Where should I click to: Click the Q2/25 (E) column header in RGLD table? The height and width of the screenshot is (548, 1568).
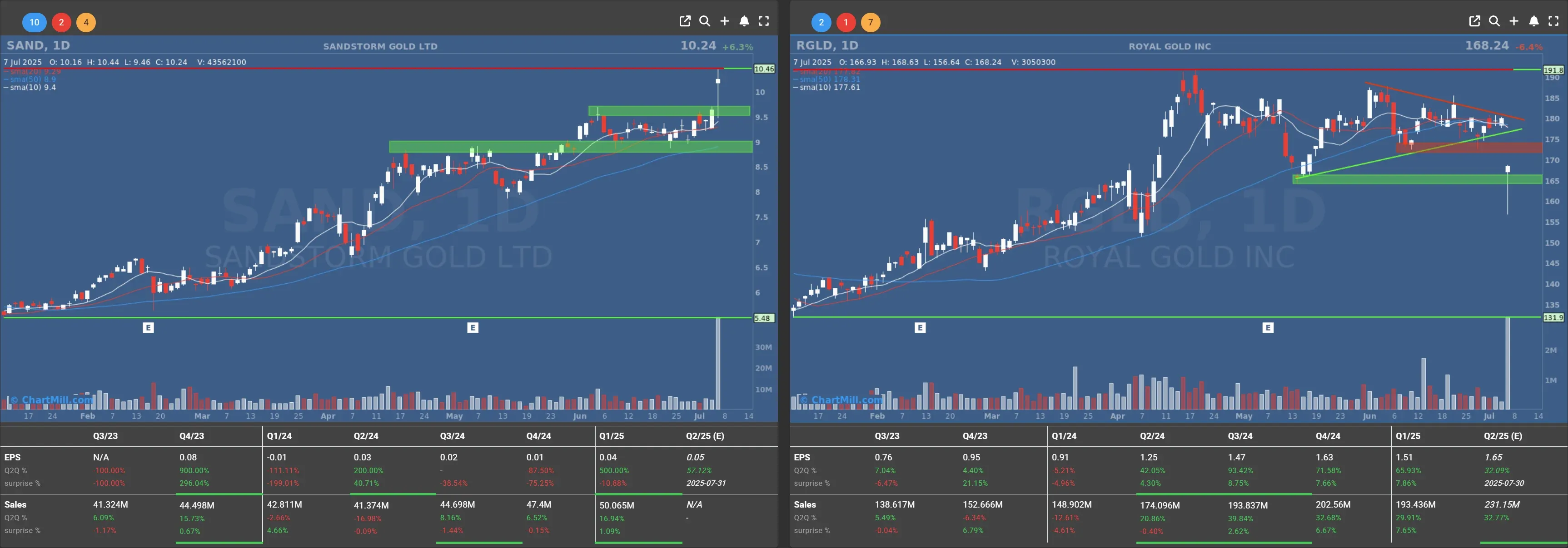tap(1502, 436)
